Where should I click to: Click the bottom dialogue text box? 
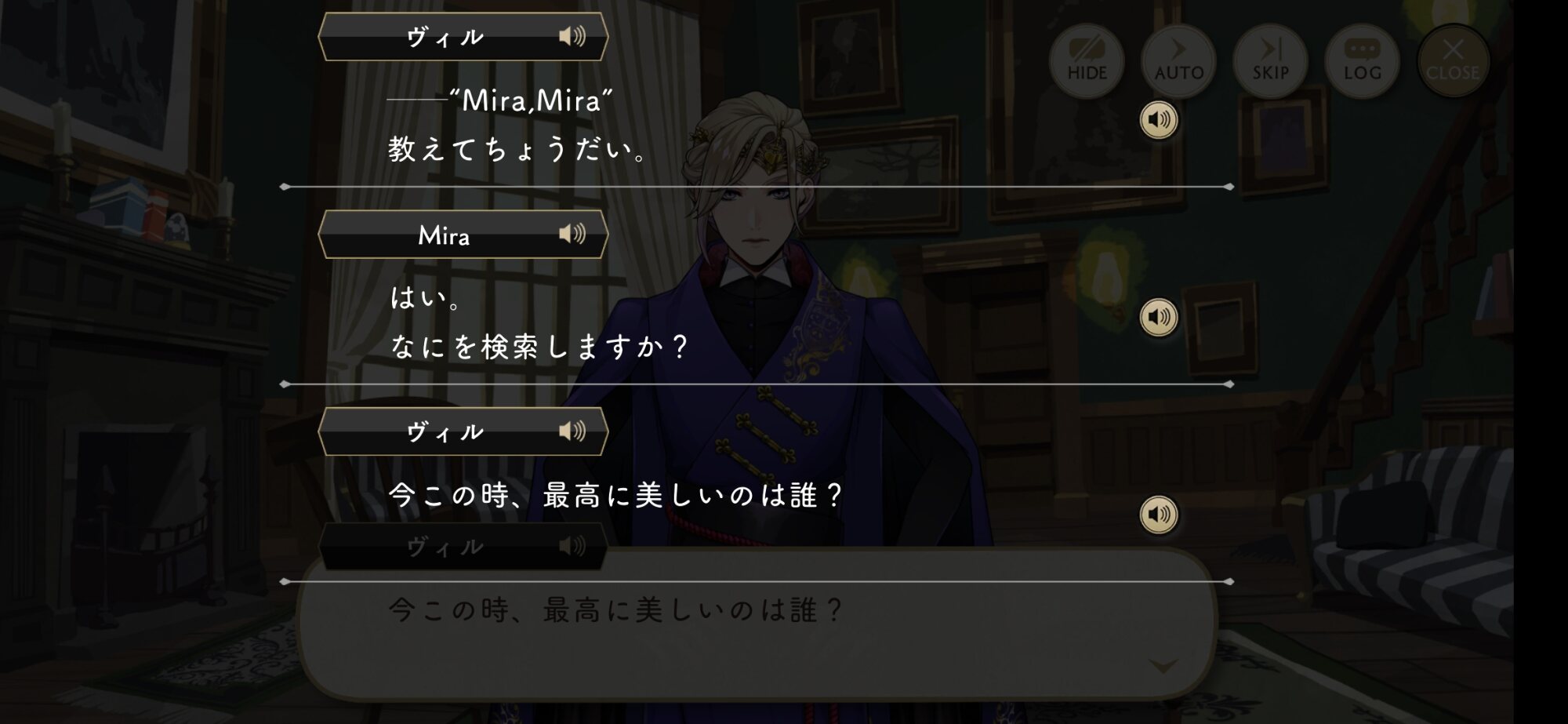pyautogui.click(x=757, y=624)
